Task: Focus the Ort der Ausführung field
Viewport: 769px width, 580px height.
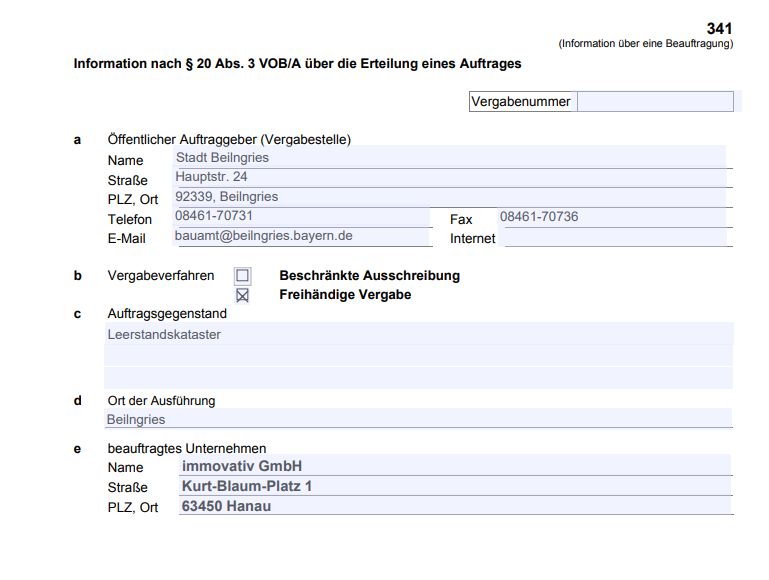Action: click(x=418, y=420)
